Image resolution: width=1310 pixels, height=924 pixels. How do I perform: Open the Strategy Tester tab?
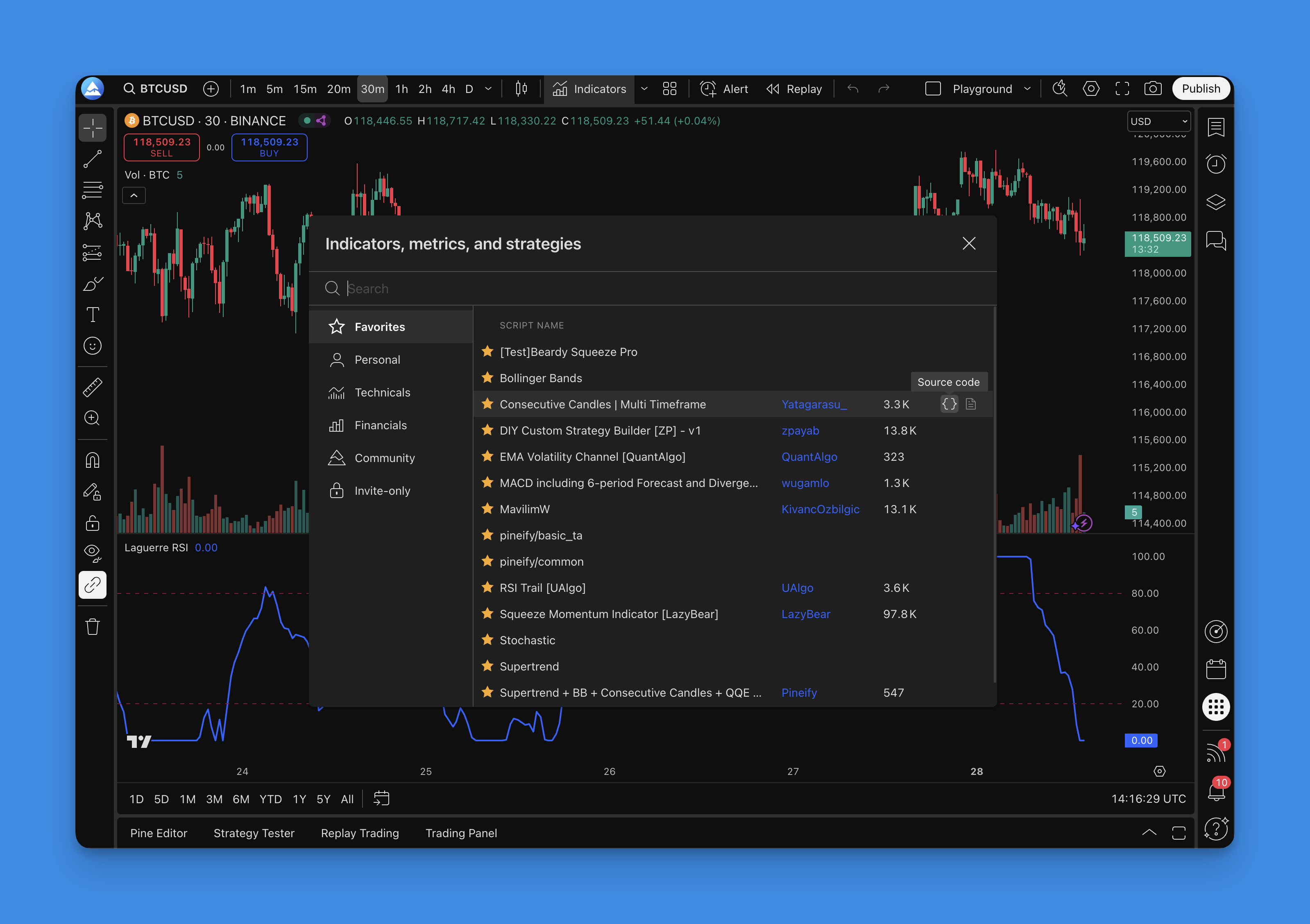[254, 833]
